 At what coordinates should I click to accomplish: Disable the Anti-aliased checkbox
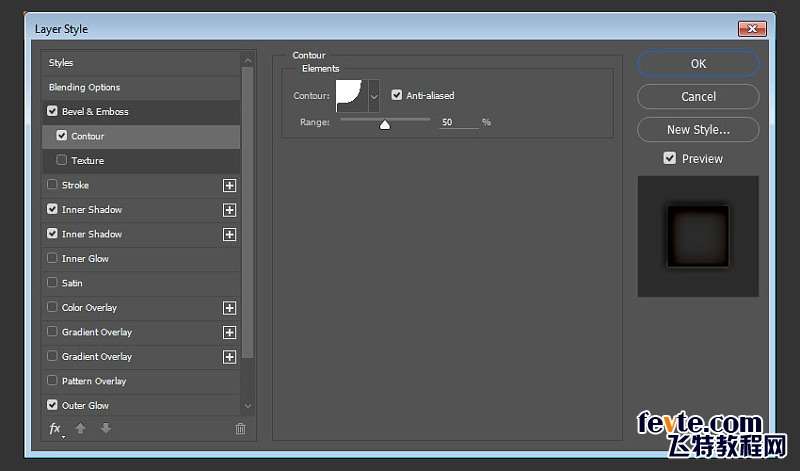point(396,95)
